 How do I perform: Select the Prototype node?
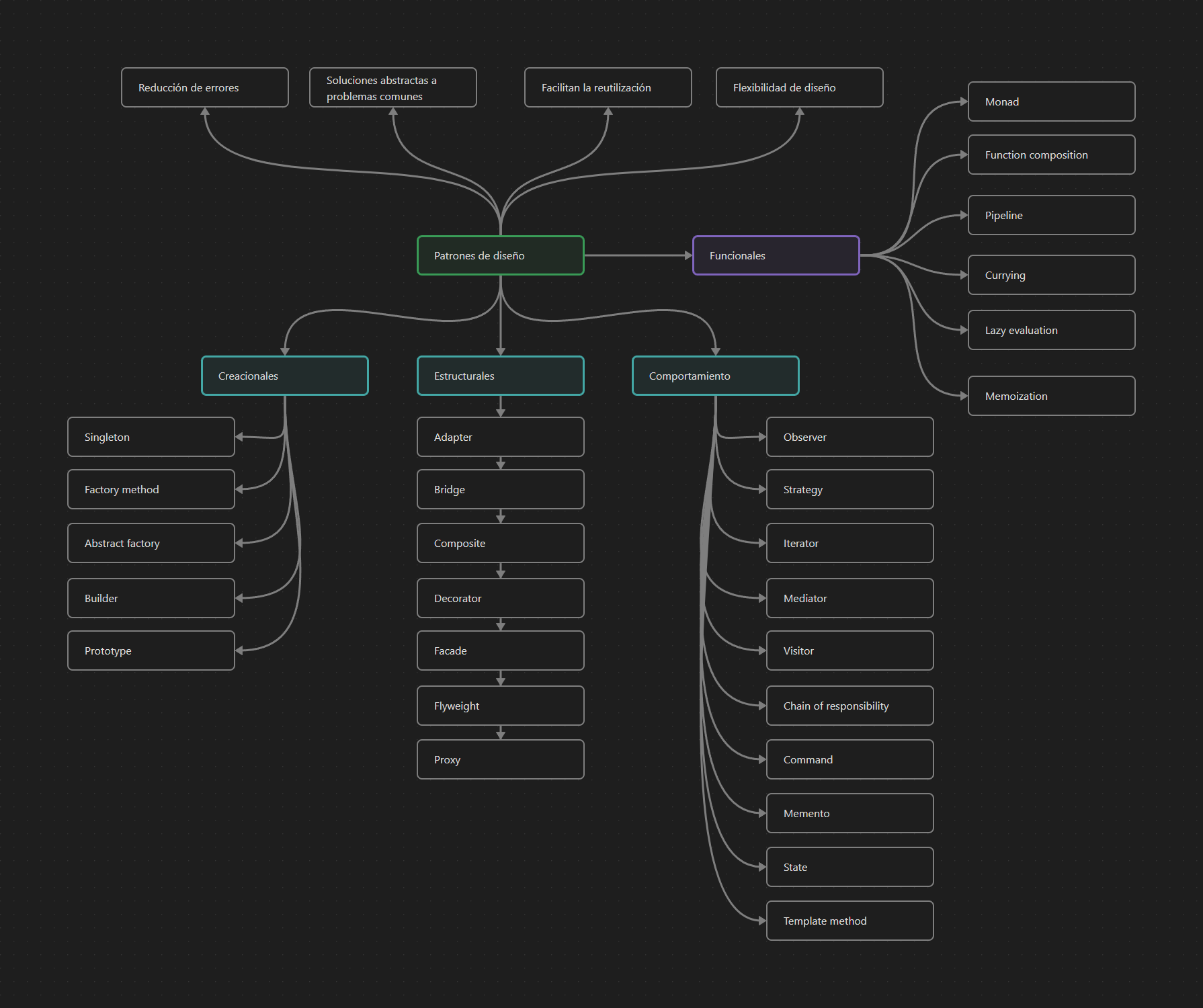click(x=151, y=650)
